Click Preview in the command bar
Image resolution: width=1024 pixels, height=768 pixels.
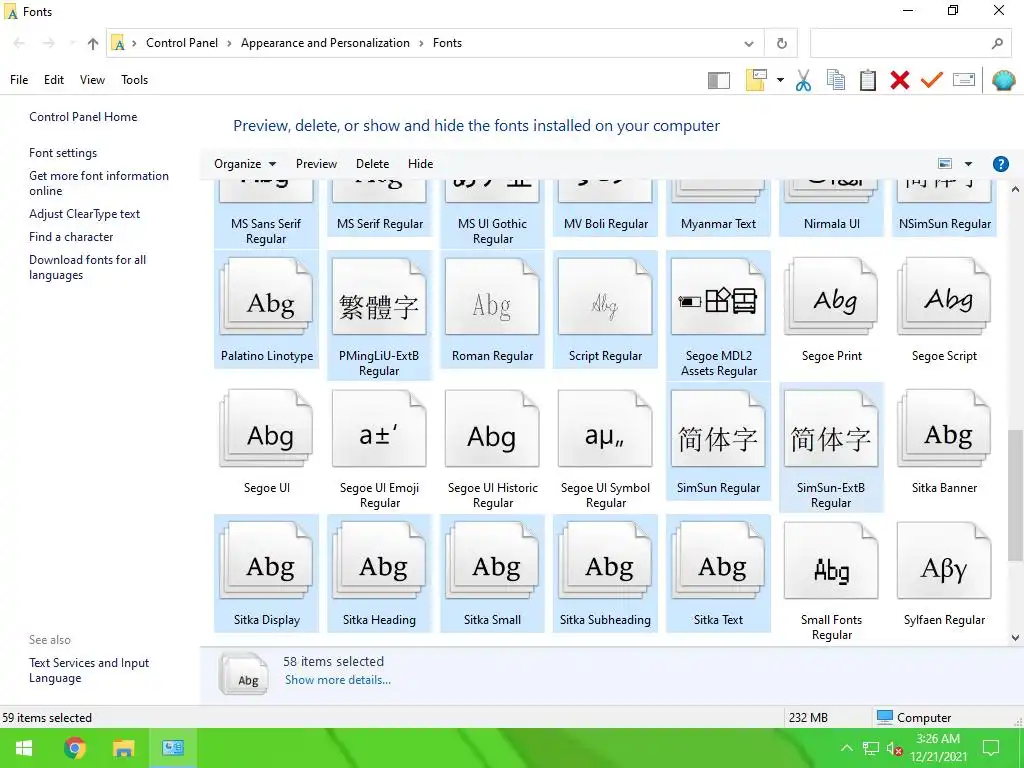pos(316,164)
